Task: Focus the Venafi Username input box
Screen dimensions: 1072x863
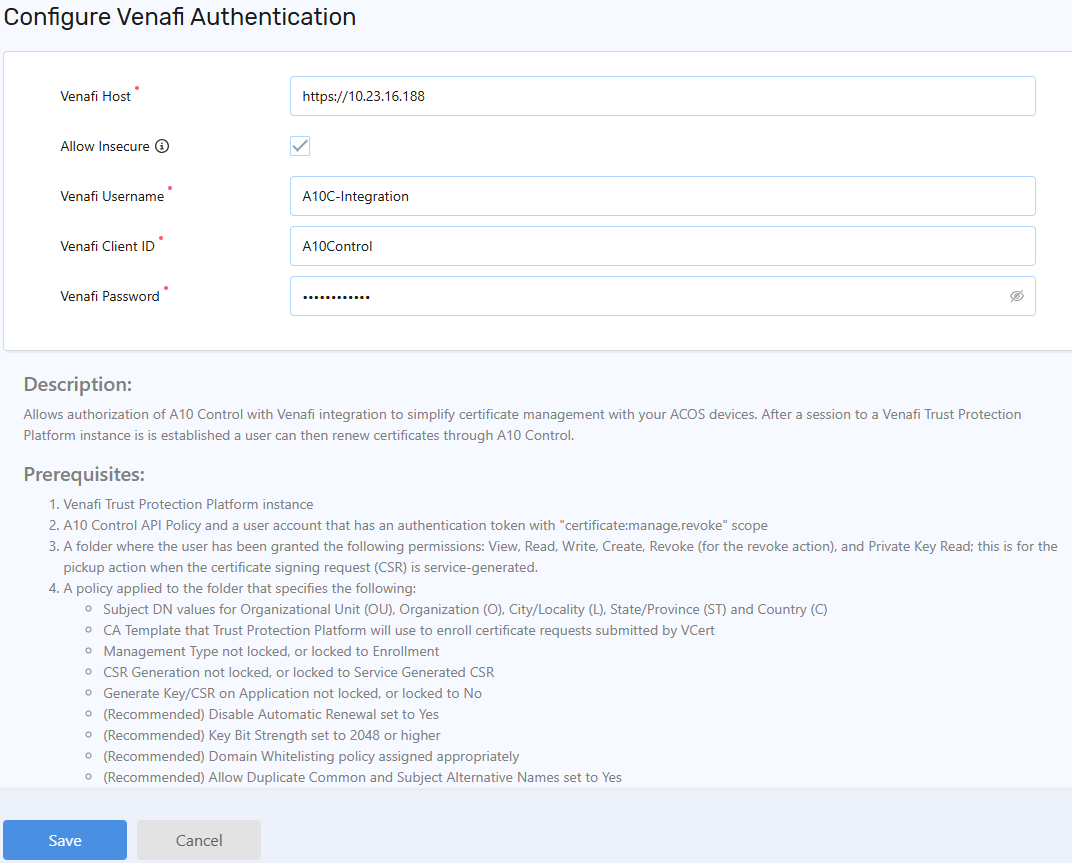Action: pos(662,196)
